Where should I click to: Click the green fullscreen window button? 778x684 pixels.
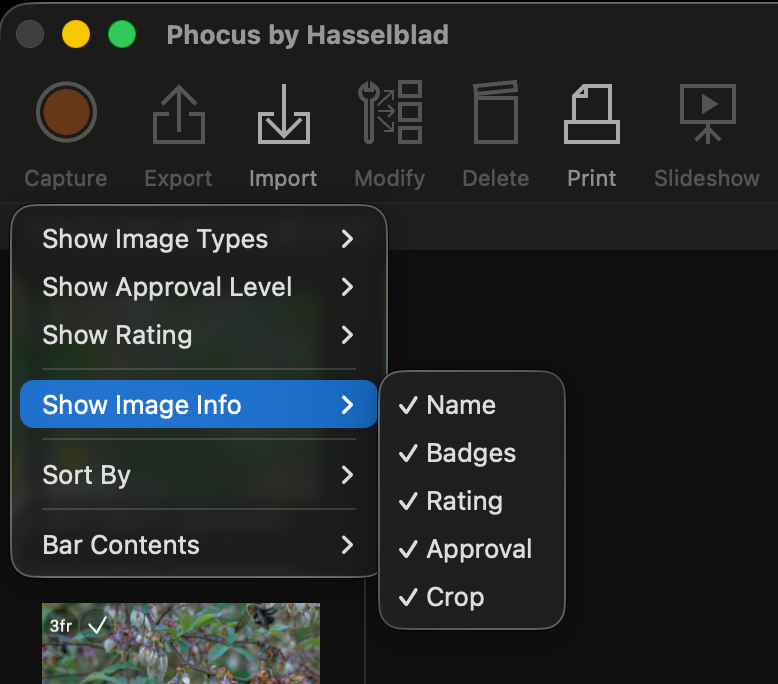tap(122, 34)
